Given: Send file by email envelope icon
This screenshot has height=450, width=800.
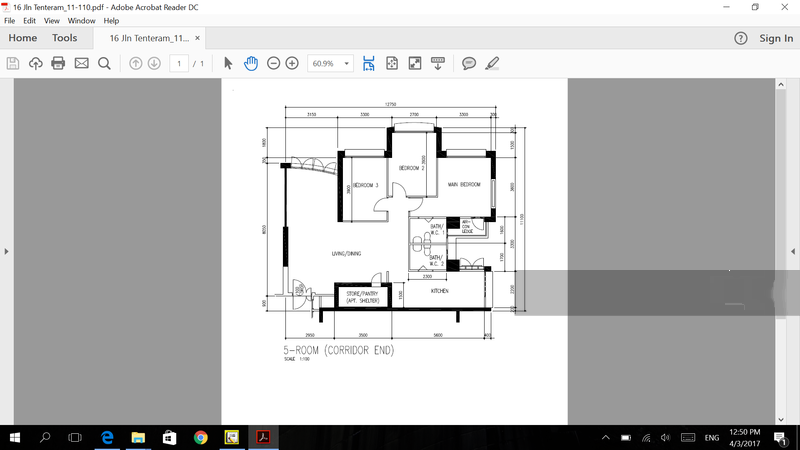Looking at the screenshot, I should (82, 63).
